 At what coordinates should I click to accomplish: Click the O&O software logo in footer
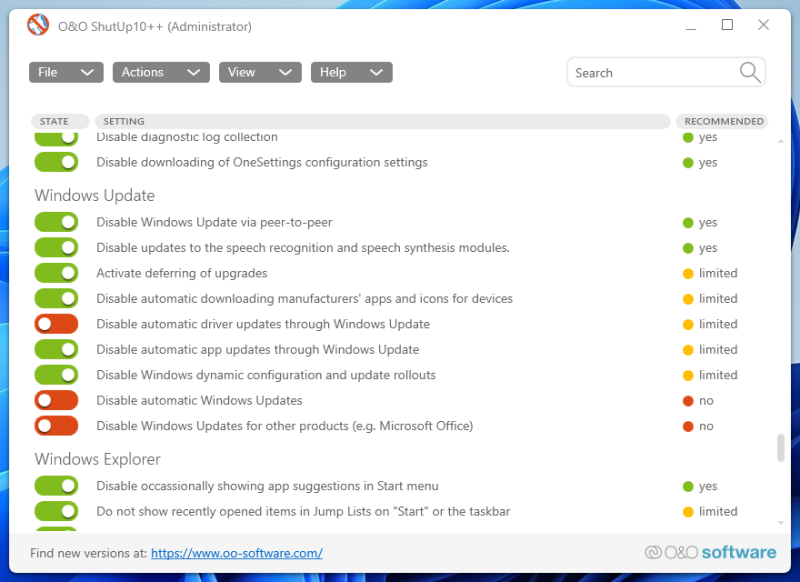pyautogui.click(x=710, y=552)
